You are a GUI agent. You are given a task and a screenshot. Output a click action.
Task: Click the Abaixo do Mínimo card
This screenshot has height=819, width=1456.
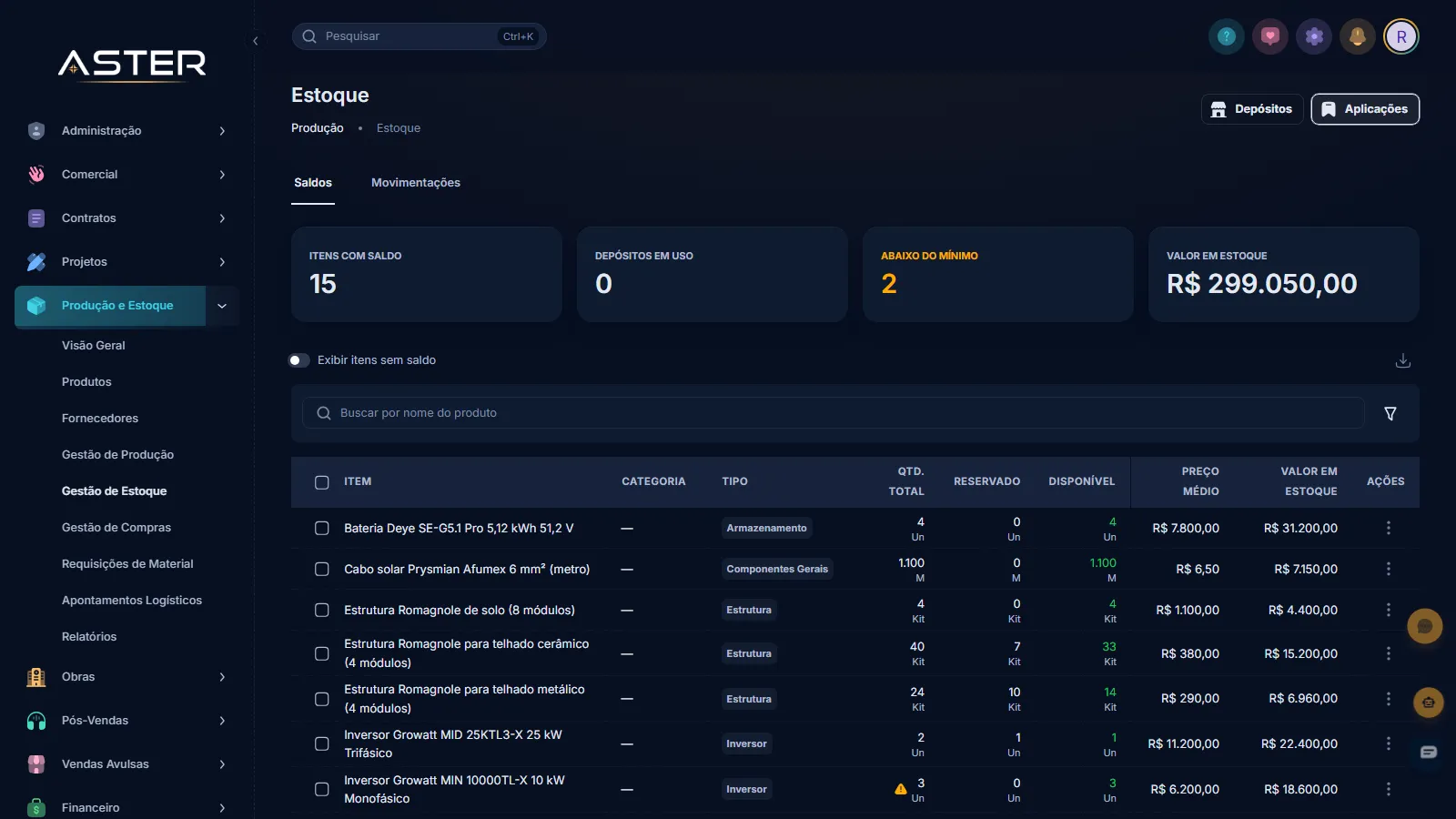click(997, 274)
